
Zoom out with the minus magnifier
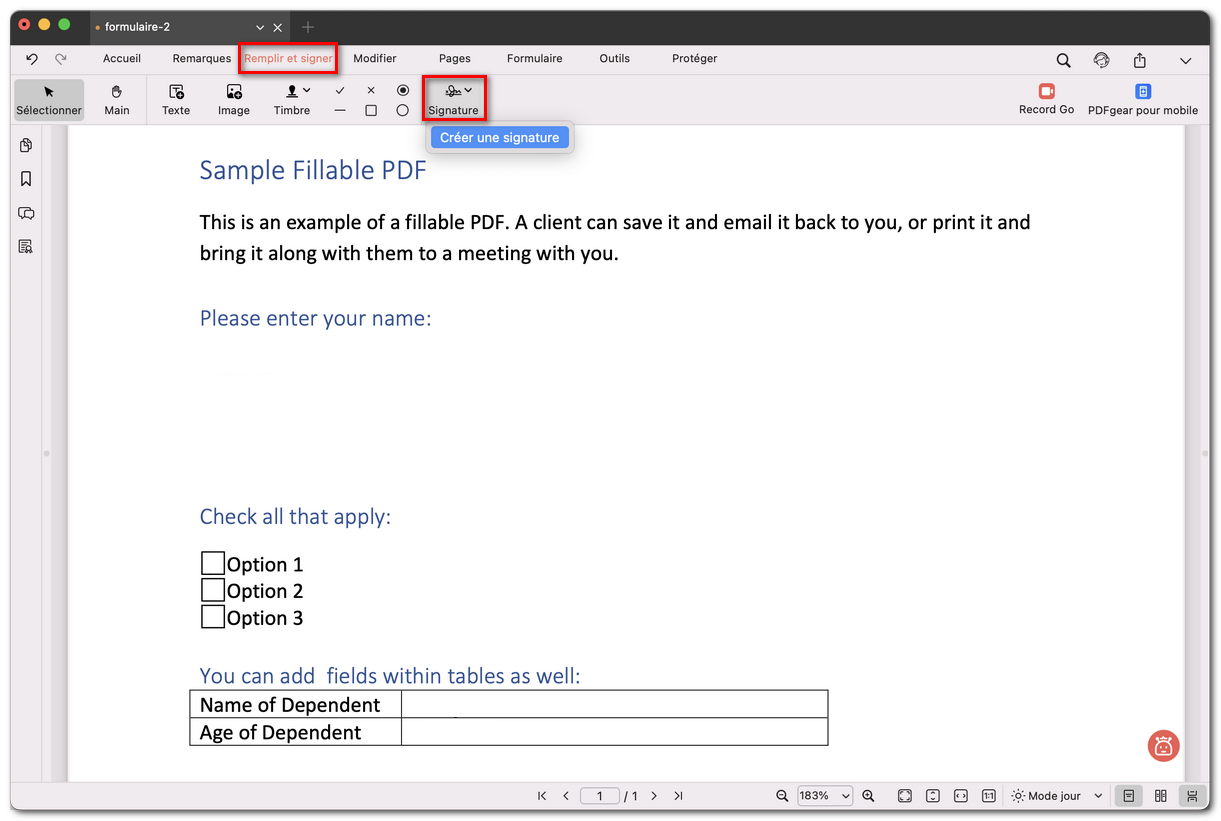pyautogui.click(x=782, y=796)
